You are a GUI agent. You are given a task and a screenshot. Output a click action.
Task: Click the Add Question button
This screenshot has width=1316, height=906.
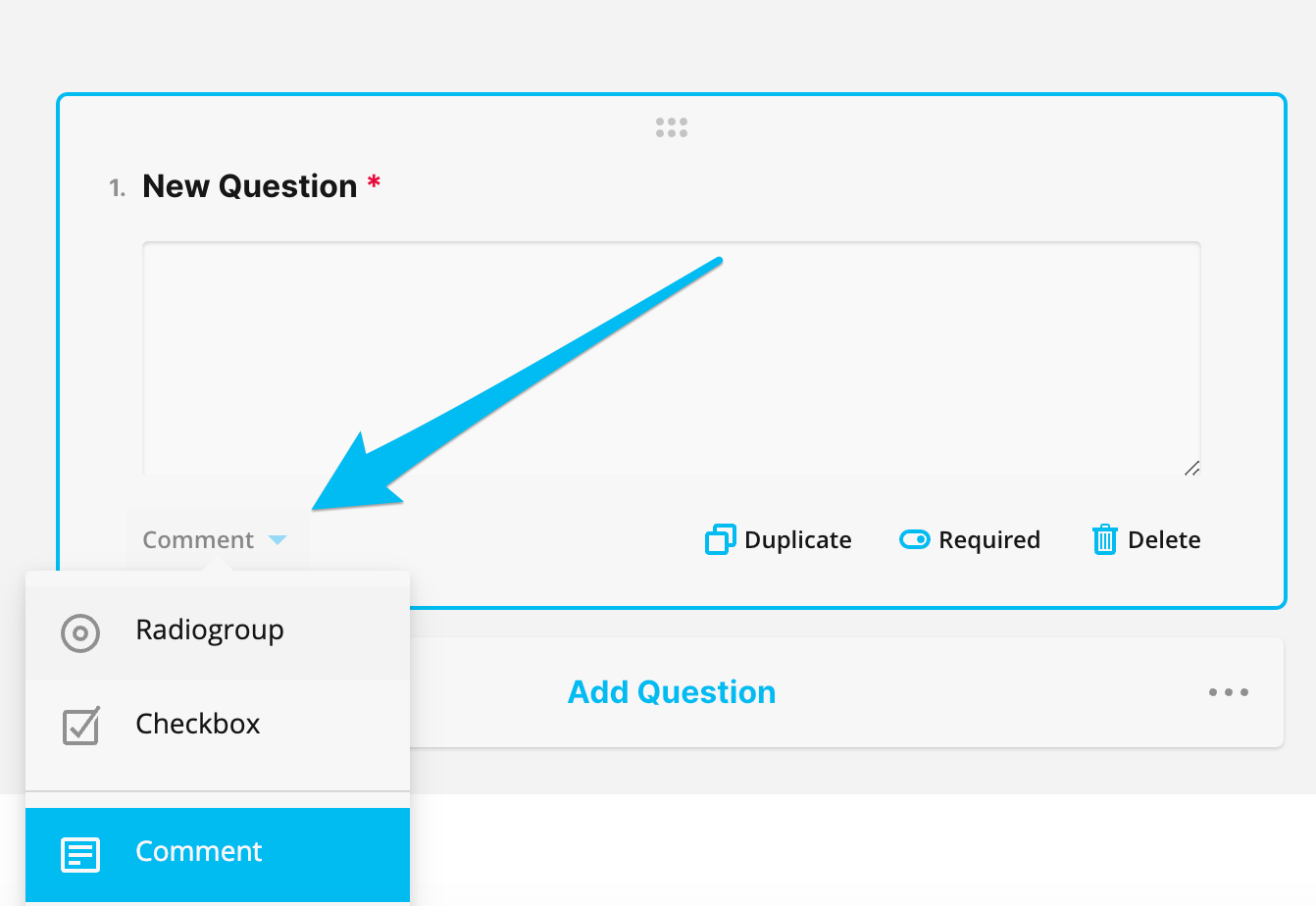(672, 692)
